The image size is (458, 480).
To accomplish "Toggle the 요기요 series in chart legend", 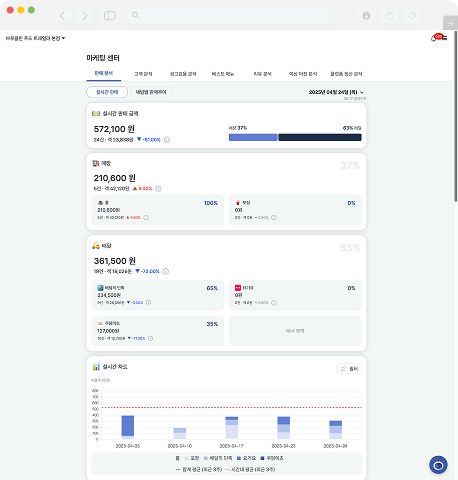I will click(246, 458).
